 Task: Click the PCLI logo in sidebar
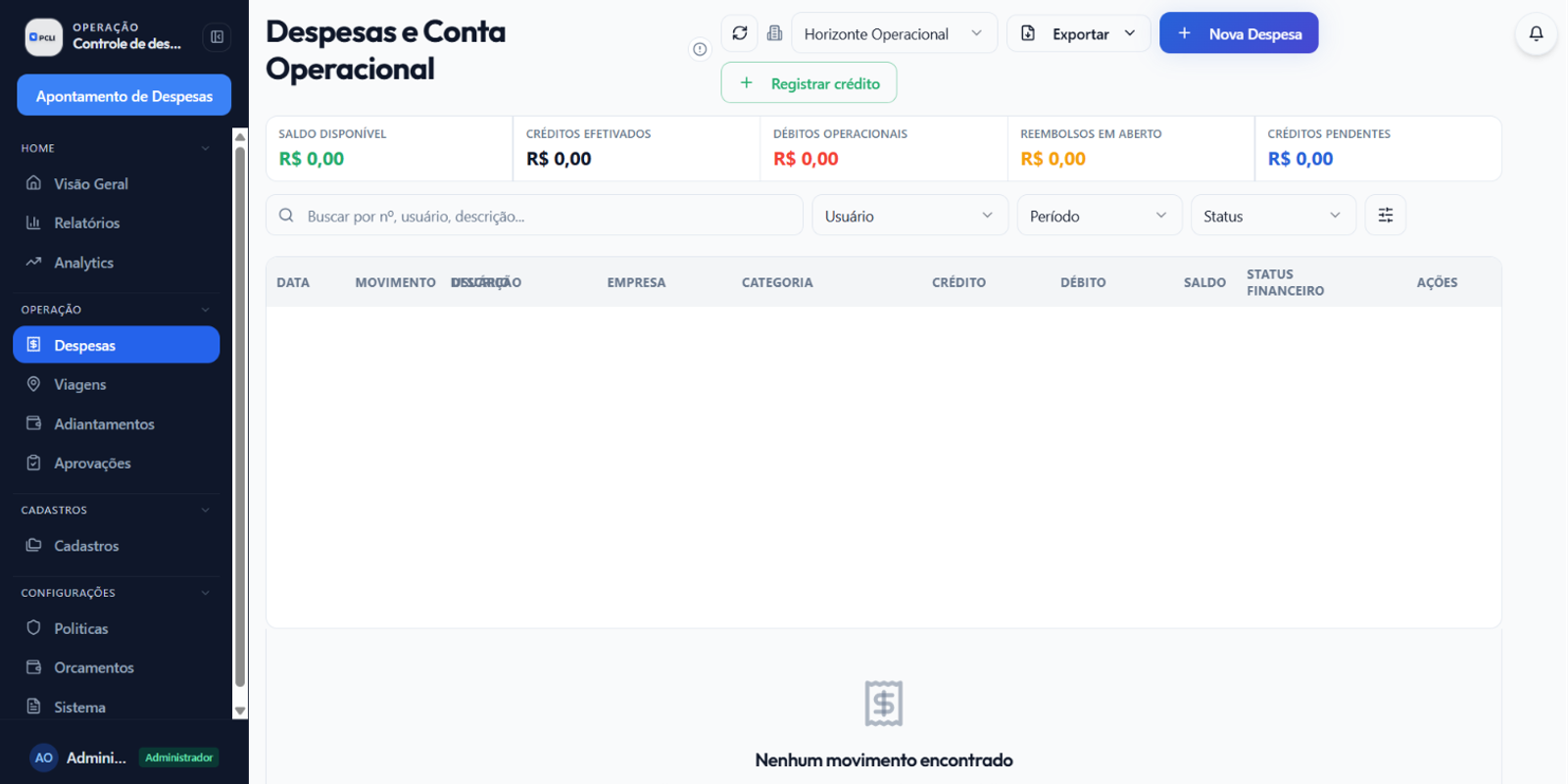[43, 37]
